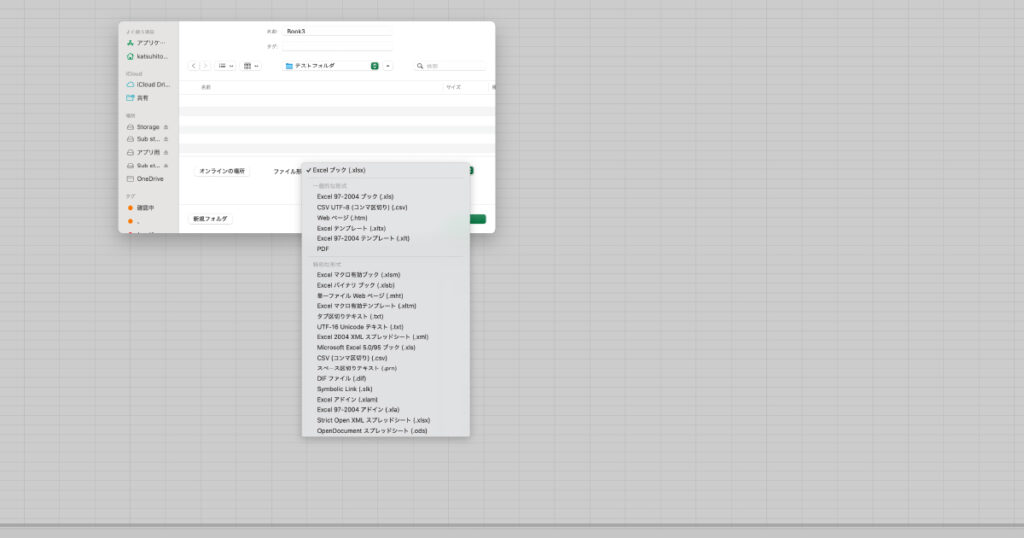This screenshot has height=538, width=1024.
Task: Choose Excel ブック (.xlsx) checked format
Action: coord(385,170)
